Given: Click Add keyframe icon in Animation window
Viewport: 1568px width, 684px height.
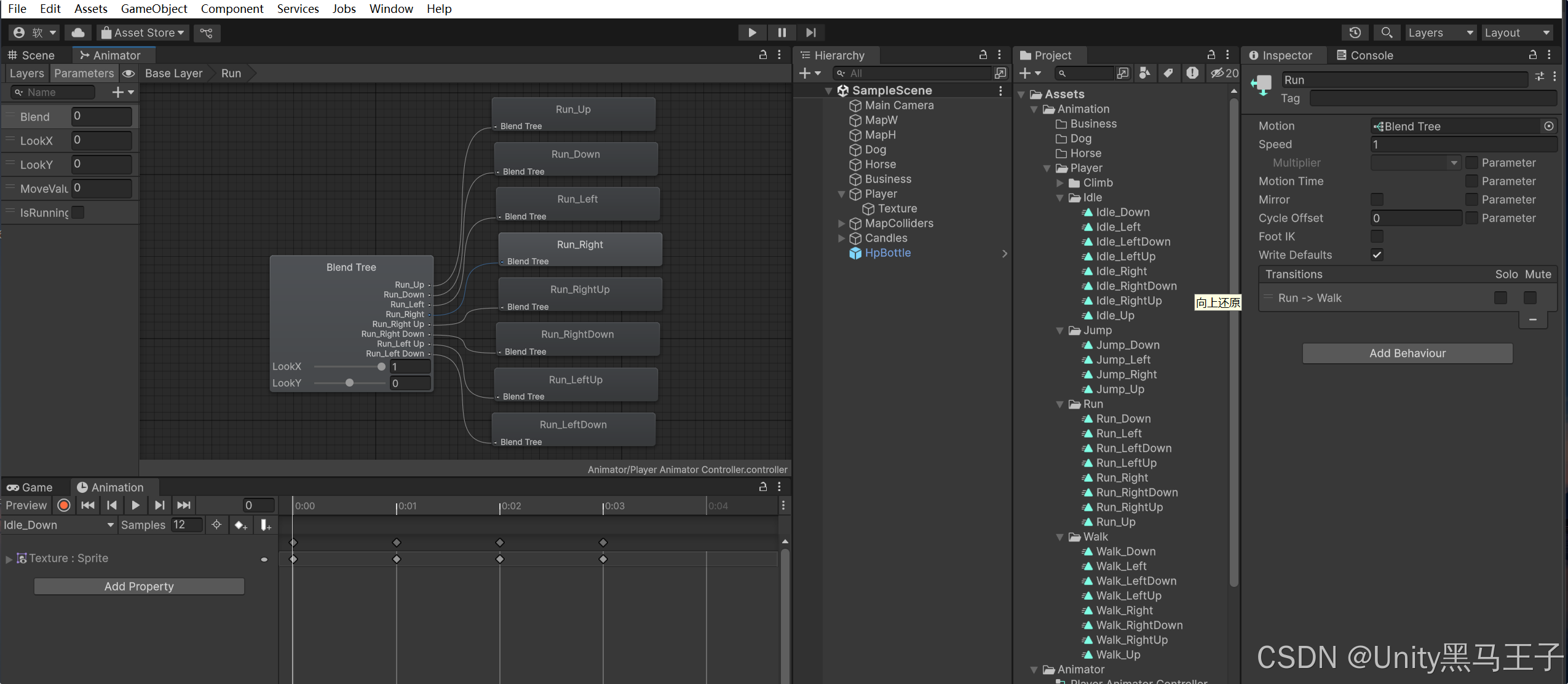Looking at the screenshot, I should tap(240, 525).
